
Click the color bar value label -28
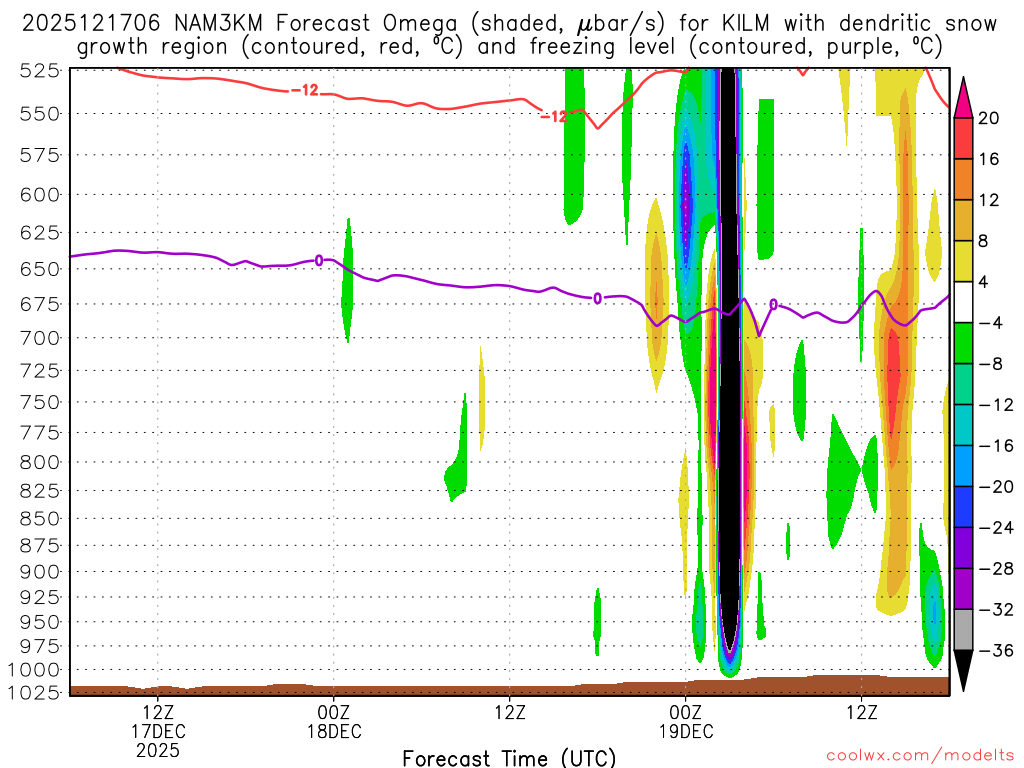pyautogui.click(x=996, y=569)
